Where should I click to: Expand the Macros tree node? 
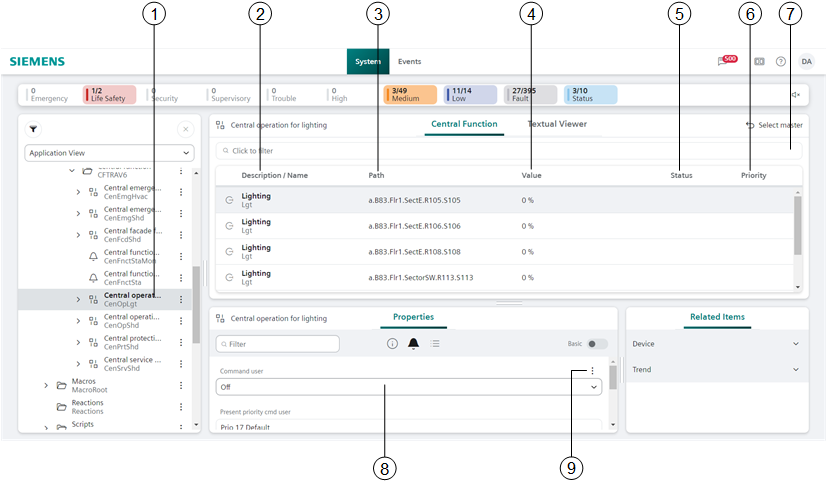(46, 385)
